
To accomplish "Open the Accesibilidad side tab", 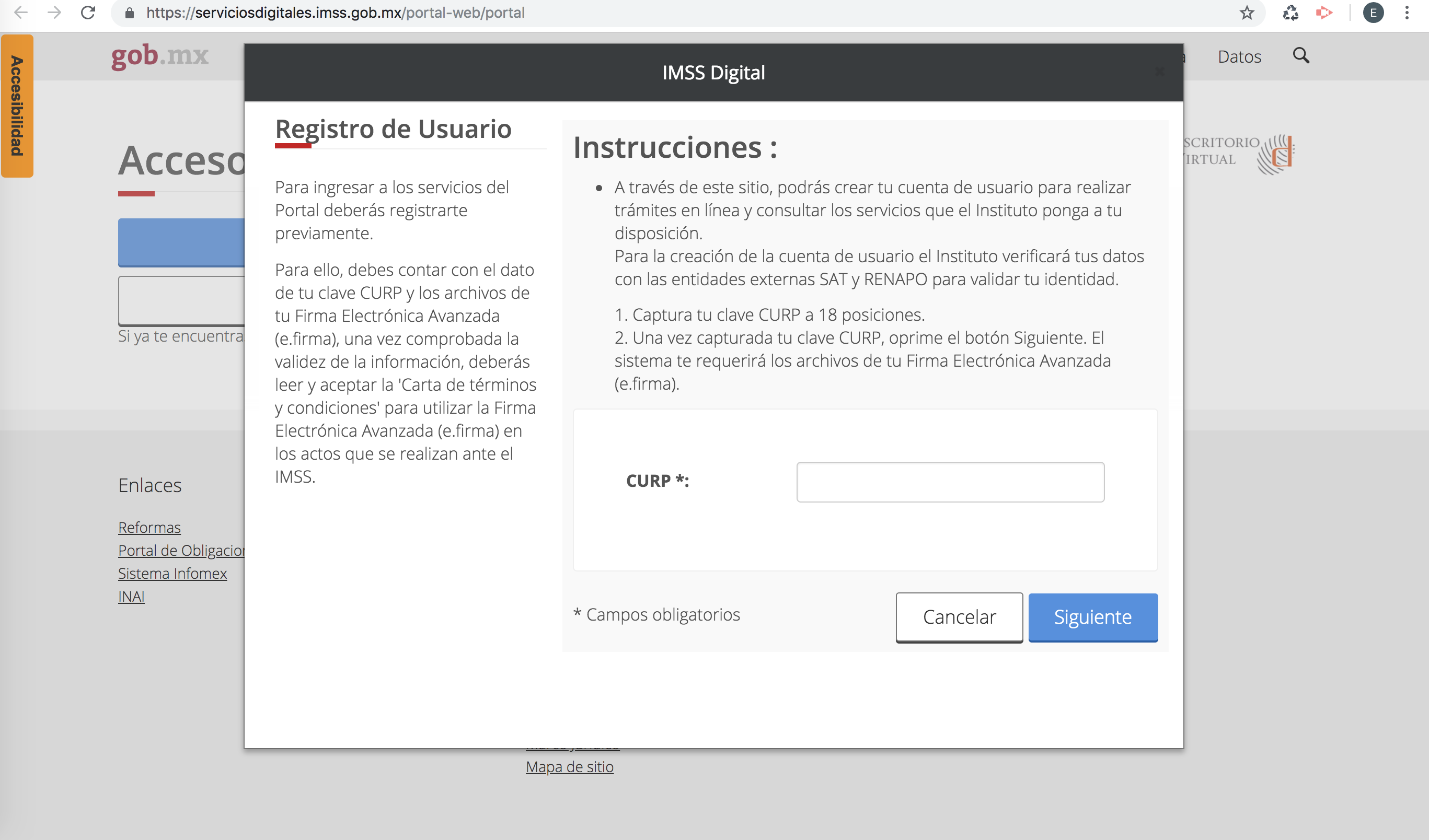I will click(17, 106).
